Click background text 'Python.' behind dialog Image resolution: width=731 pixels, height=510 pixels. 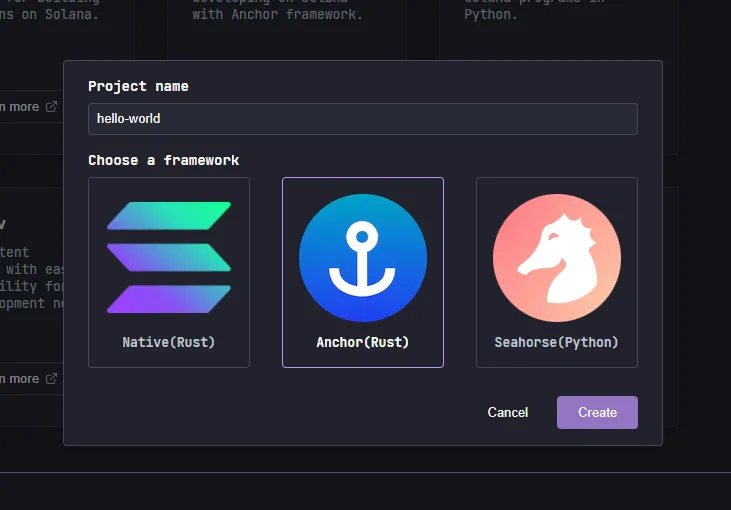[490, 15]
